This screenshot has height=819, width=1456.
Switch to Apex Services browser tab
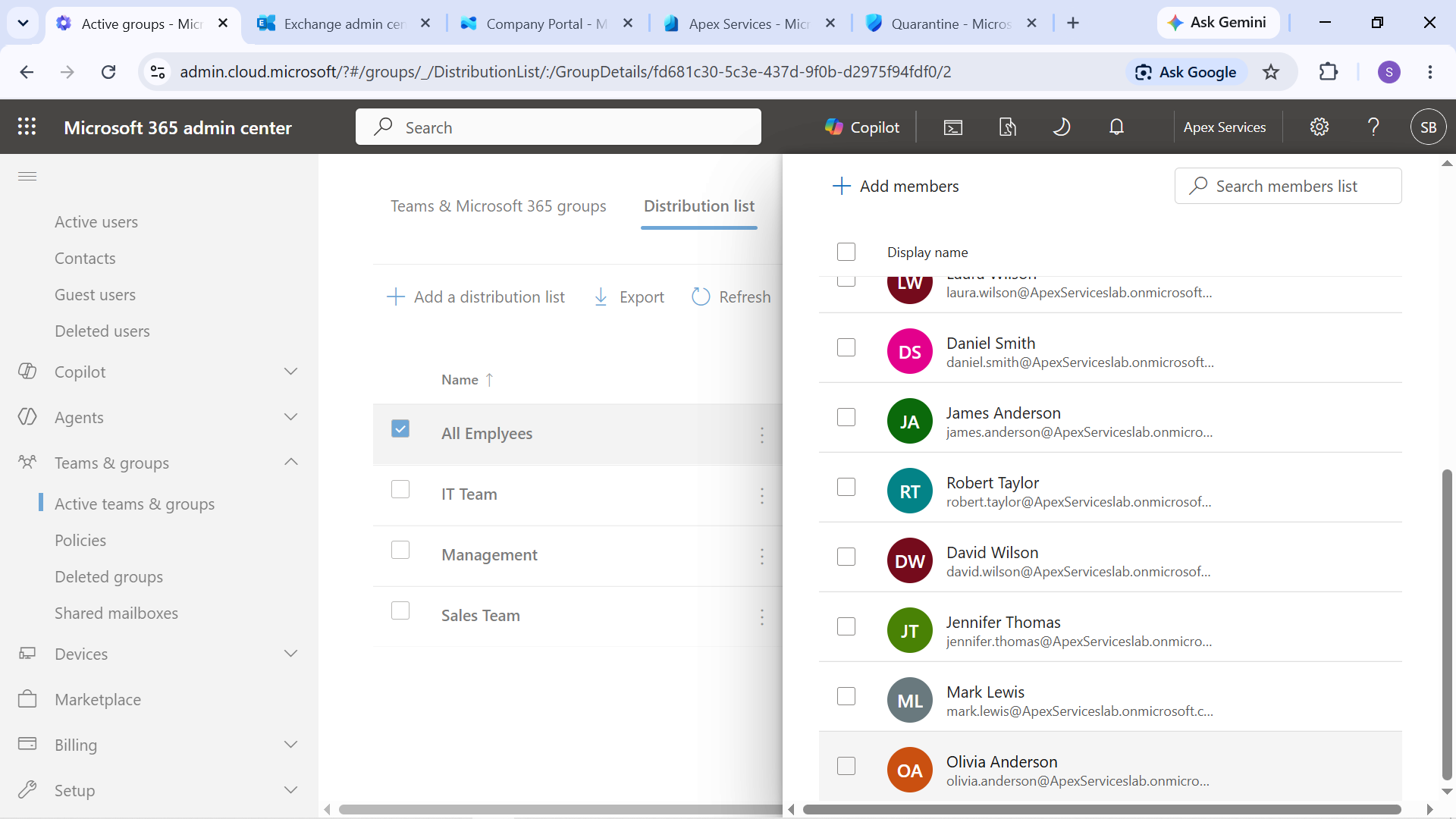(748, 24)
